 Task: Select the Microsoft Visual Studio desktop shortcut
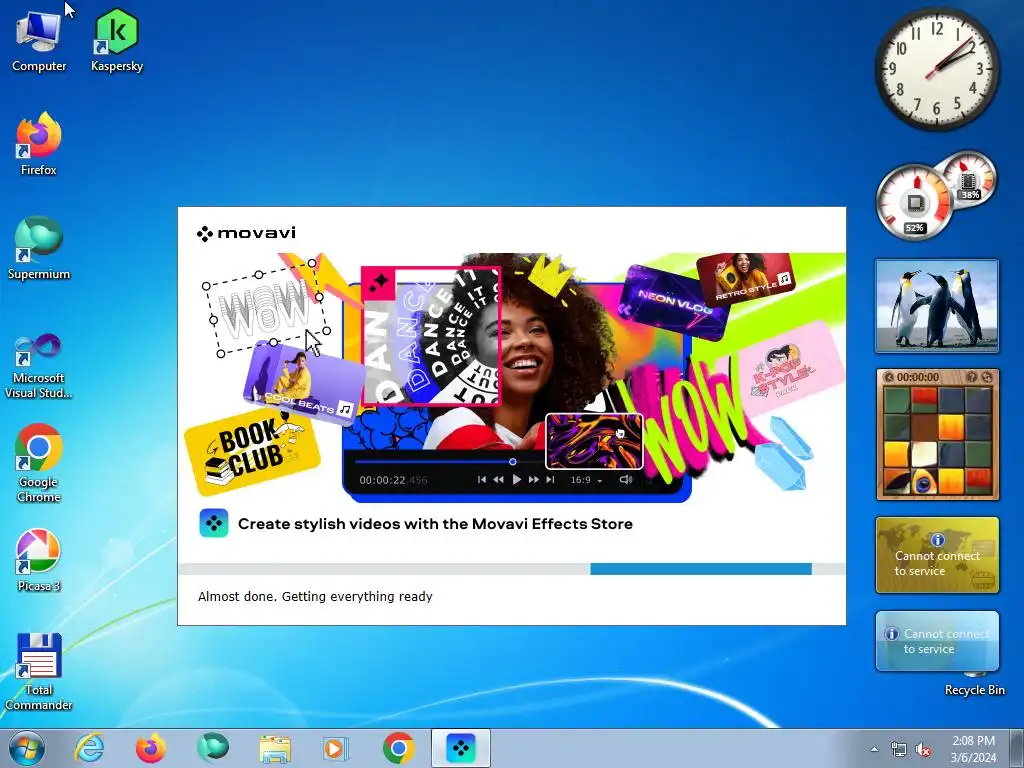(39, 366)
